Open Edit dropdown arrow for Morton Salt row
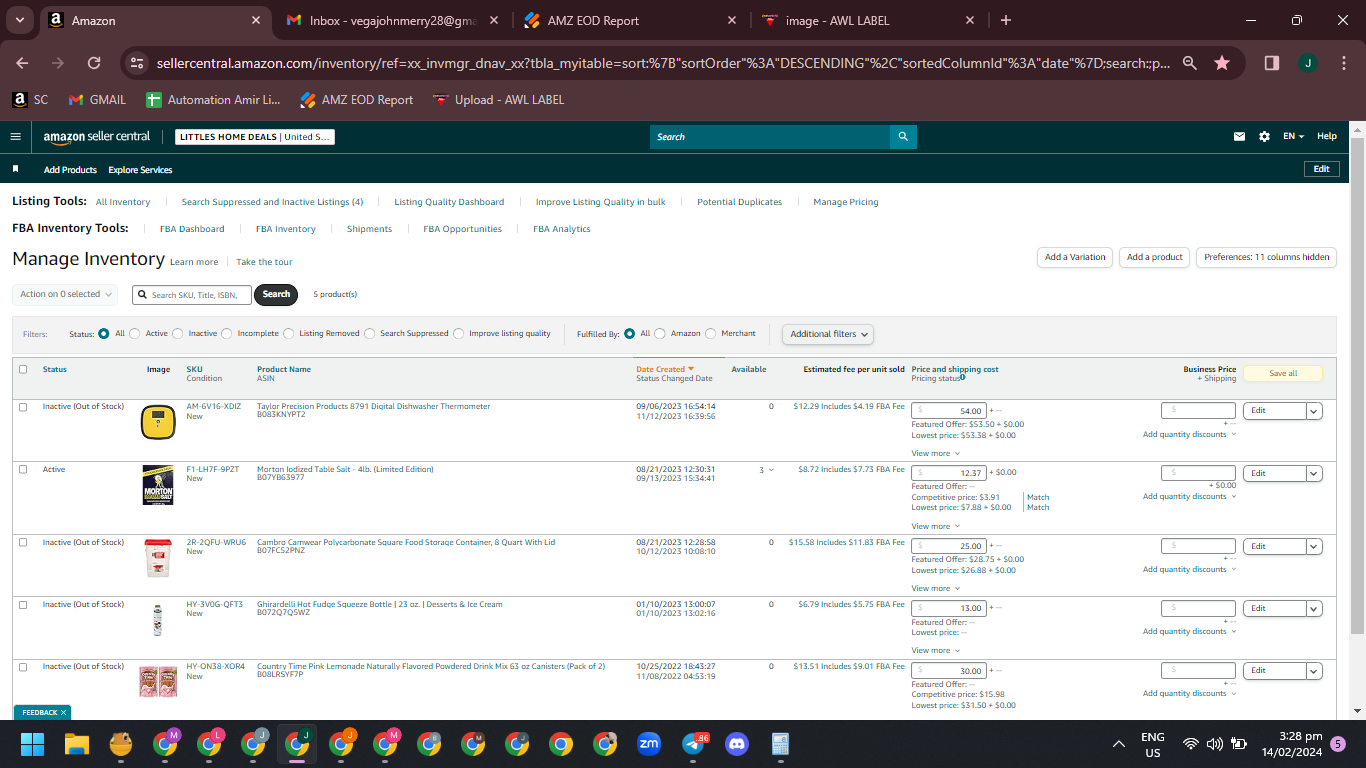 point(1315,473)
